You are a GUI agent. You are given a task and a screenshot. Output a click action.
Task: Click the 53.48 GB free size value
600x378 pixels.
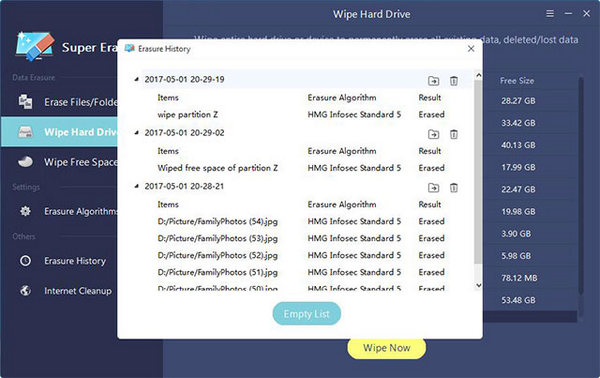518,300
